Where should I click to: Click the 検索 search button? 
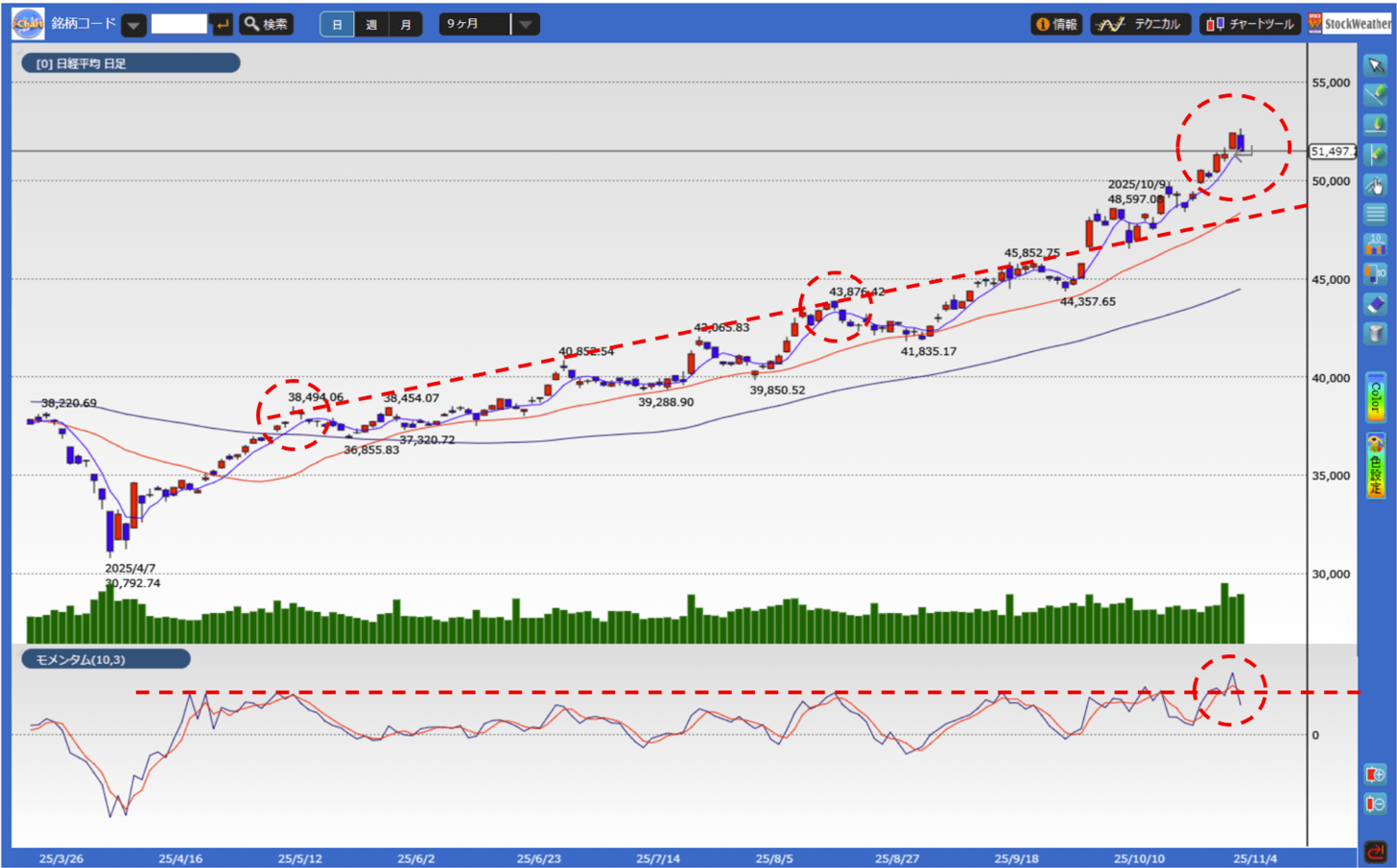(x=266, y=24)
